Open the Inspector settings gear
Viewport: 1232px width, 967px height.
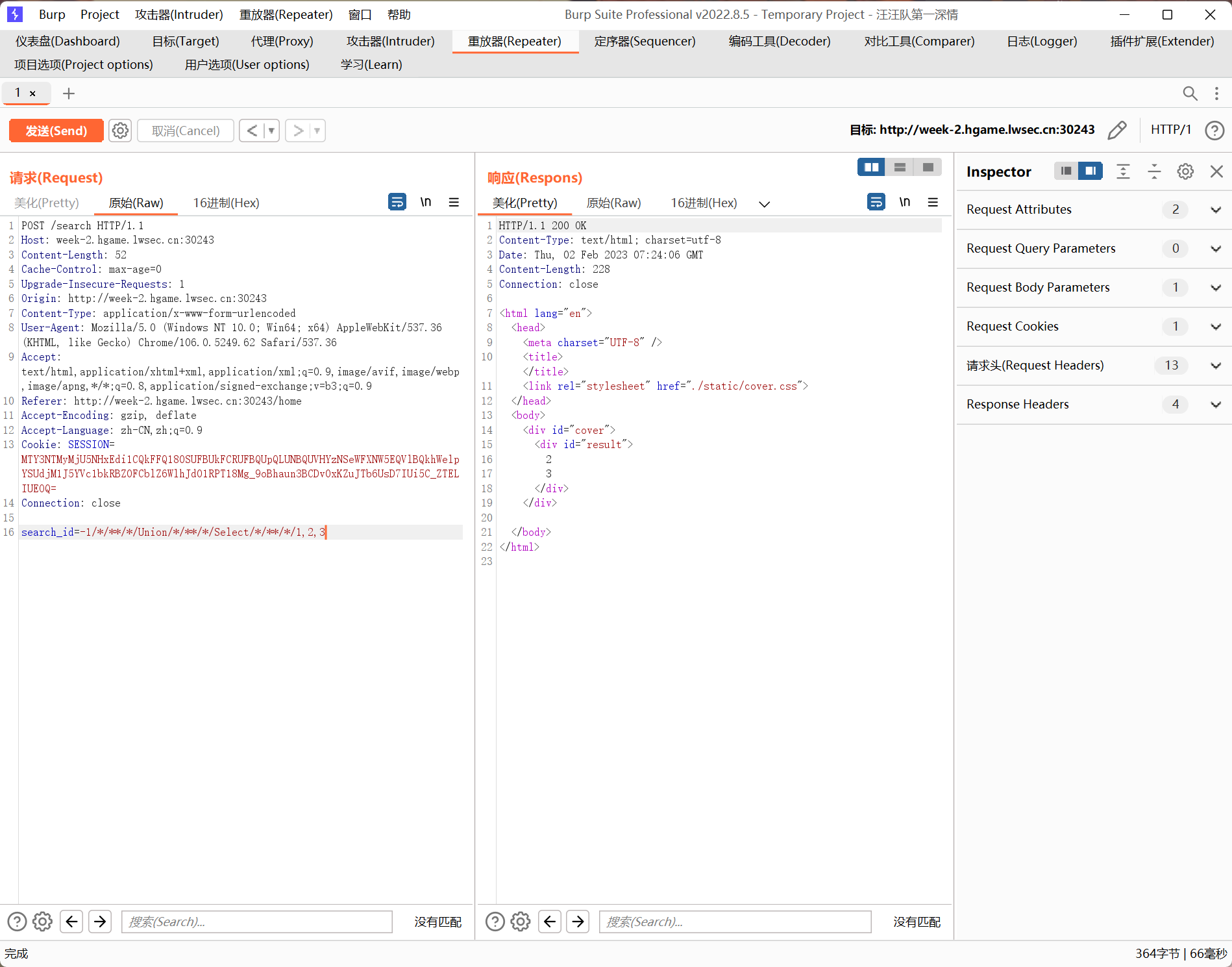coord(1185,171)
